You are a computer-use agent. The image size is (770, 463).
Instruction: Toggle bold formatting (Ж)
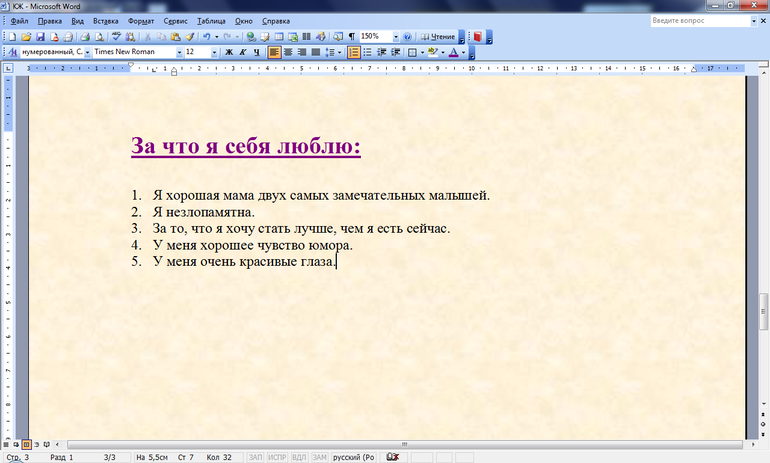[x=229, y=52]
